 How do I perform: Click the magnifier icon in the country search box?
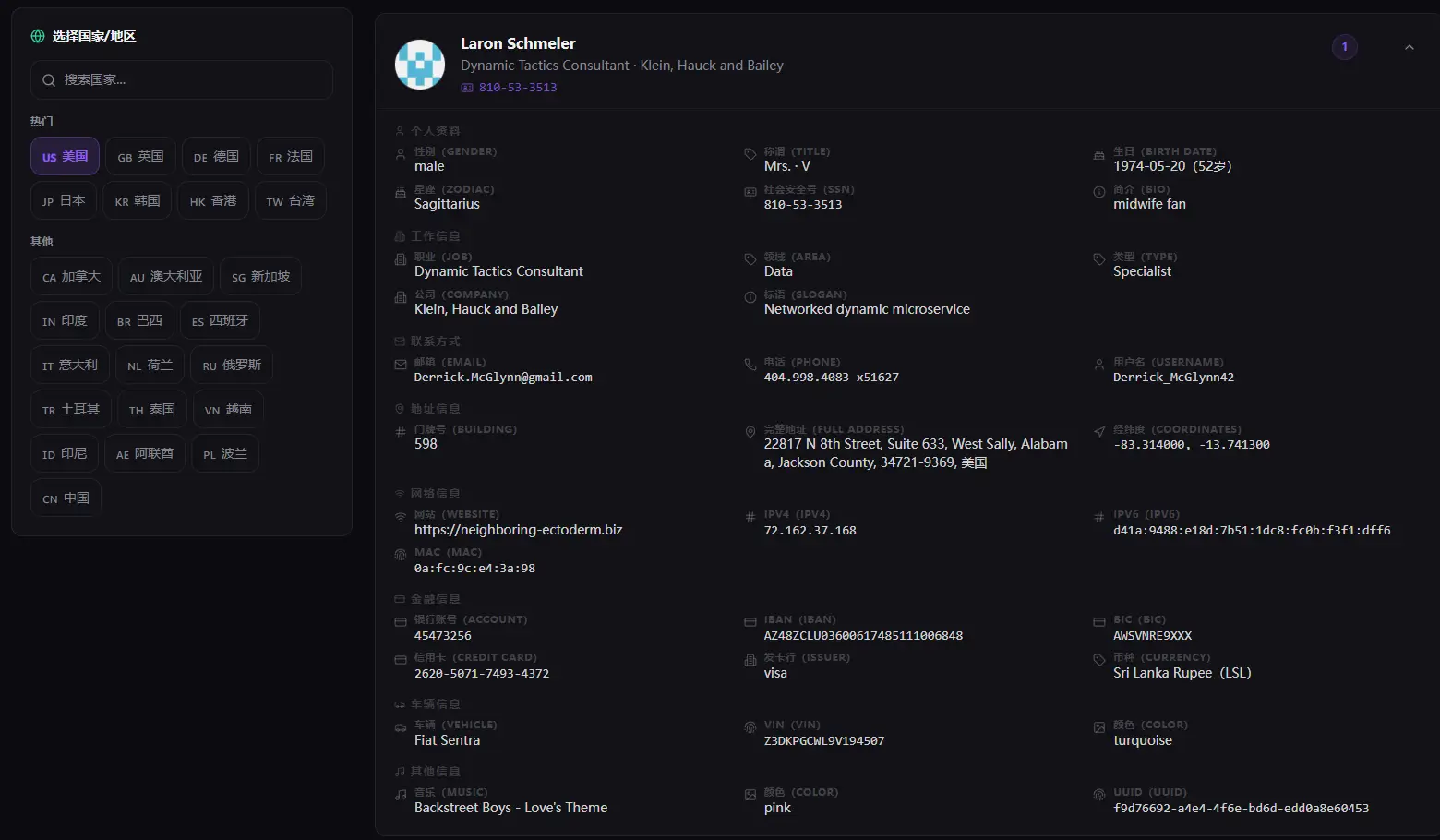coord(49,80)
